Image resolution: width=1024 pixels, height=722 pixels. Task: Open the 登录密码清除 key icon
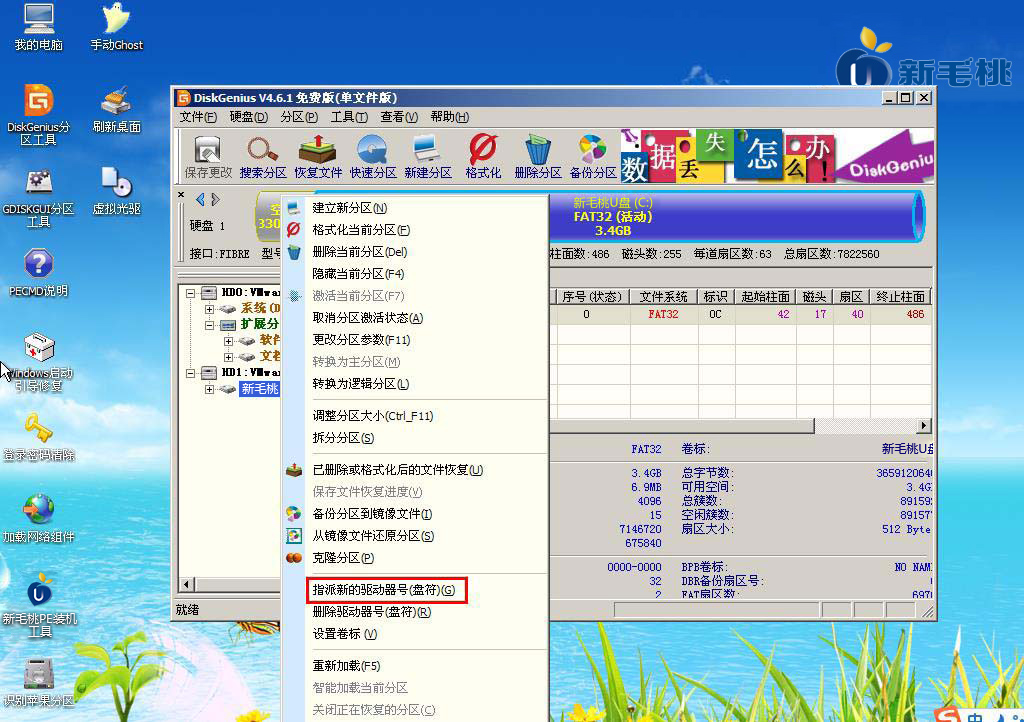[x=39, y=437]
